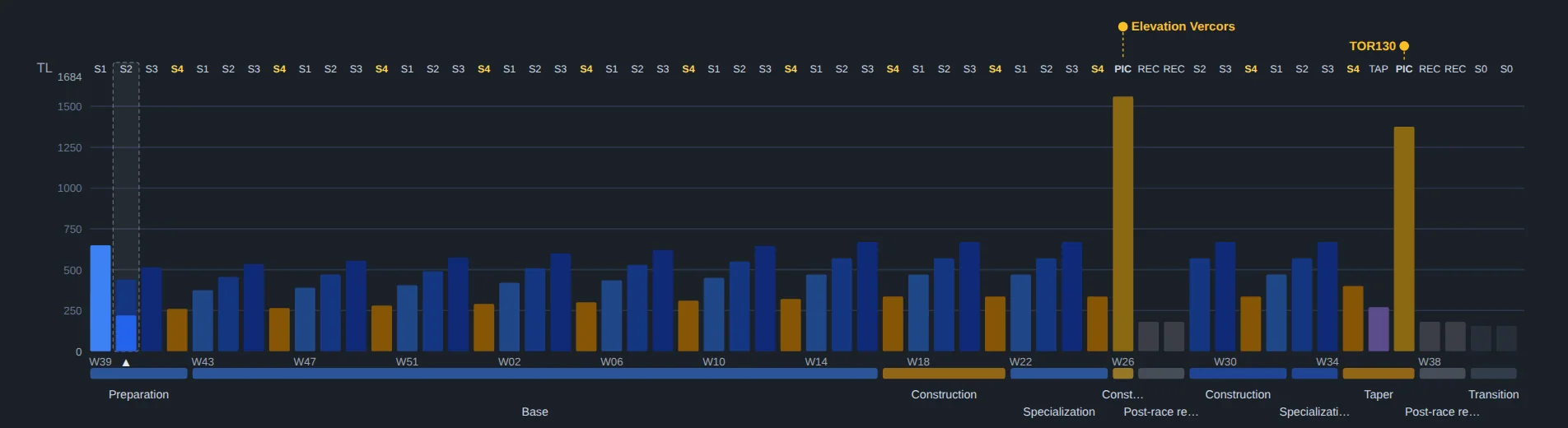Viewport: 1568px width, 428px height.
Task: Click the W18 week label
Action: tap(918, 362)
